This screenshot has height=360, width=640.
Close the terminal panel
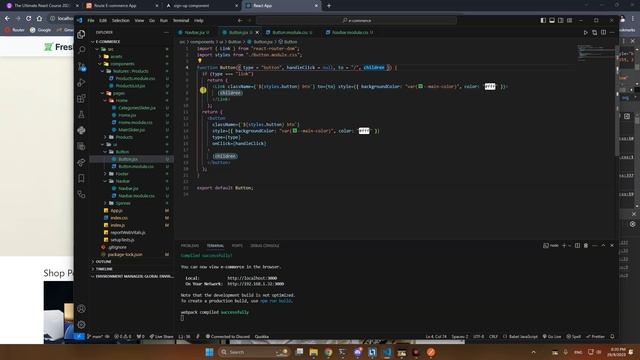coord(612,245)
